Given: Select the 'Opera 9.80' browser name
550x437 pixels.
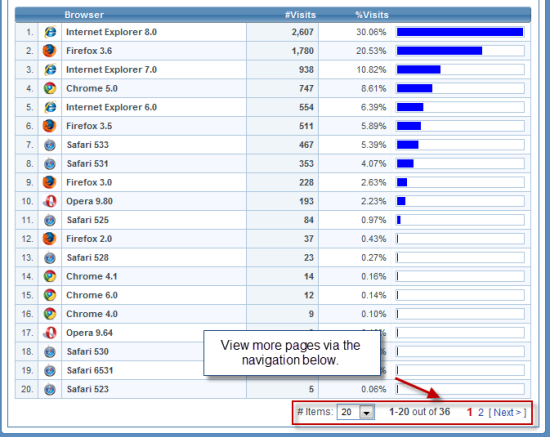Looking at the screenshot, I should [x=89, y=201].
